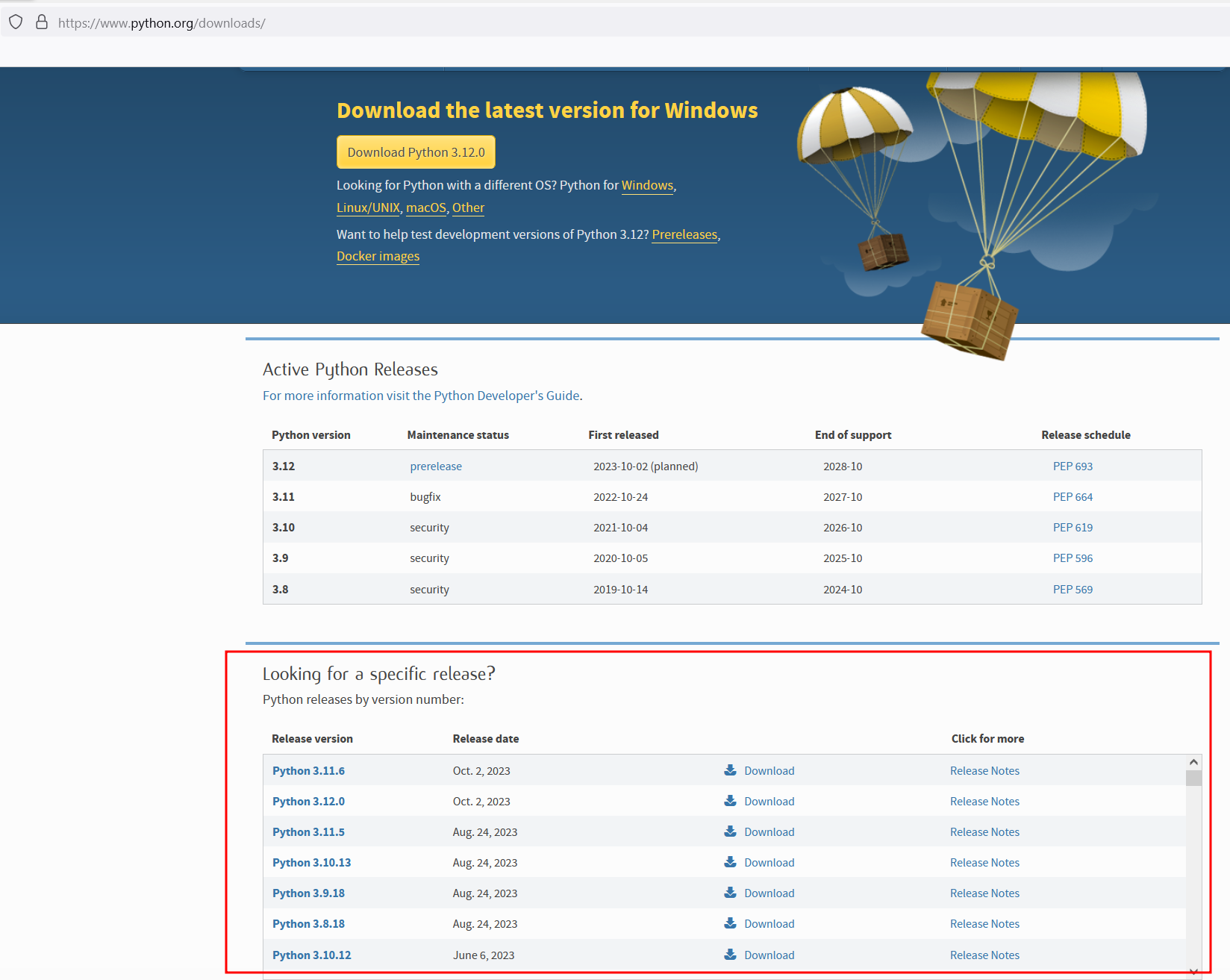Viewport: 1230px width, 980px height.
Task: View Release Notes for Python 3.9.18
Action: 984,893
